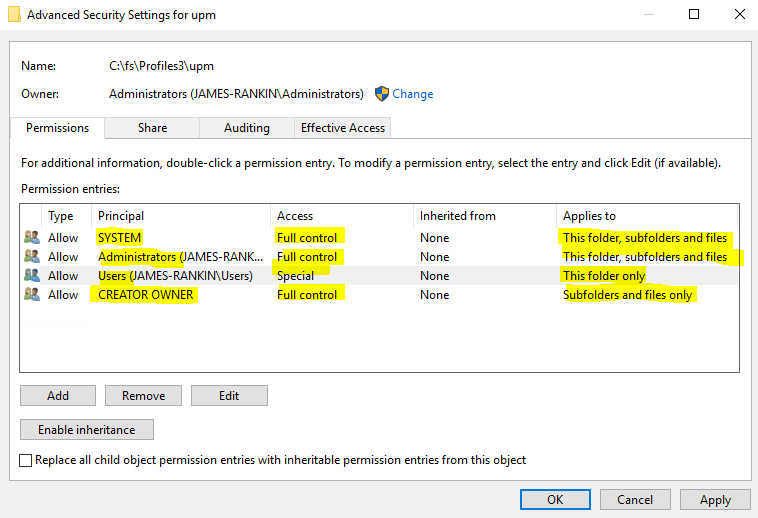This screenshot has height=518, width=758.
Task: Click the user icon beside Users entry
Action: (32, 276)
